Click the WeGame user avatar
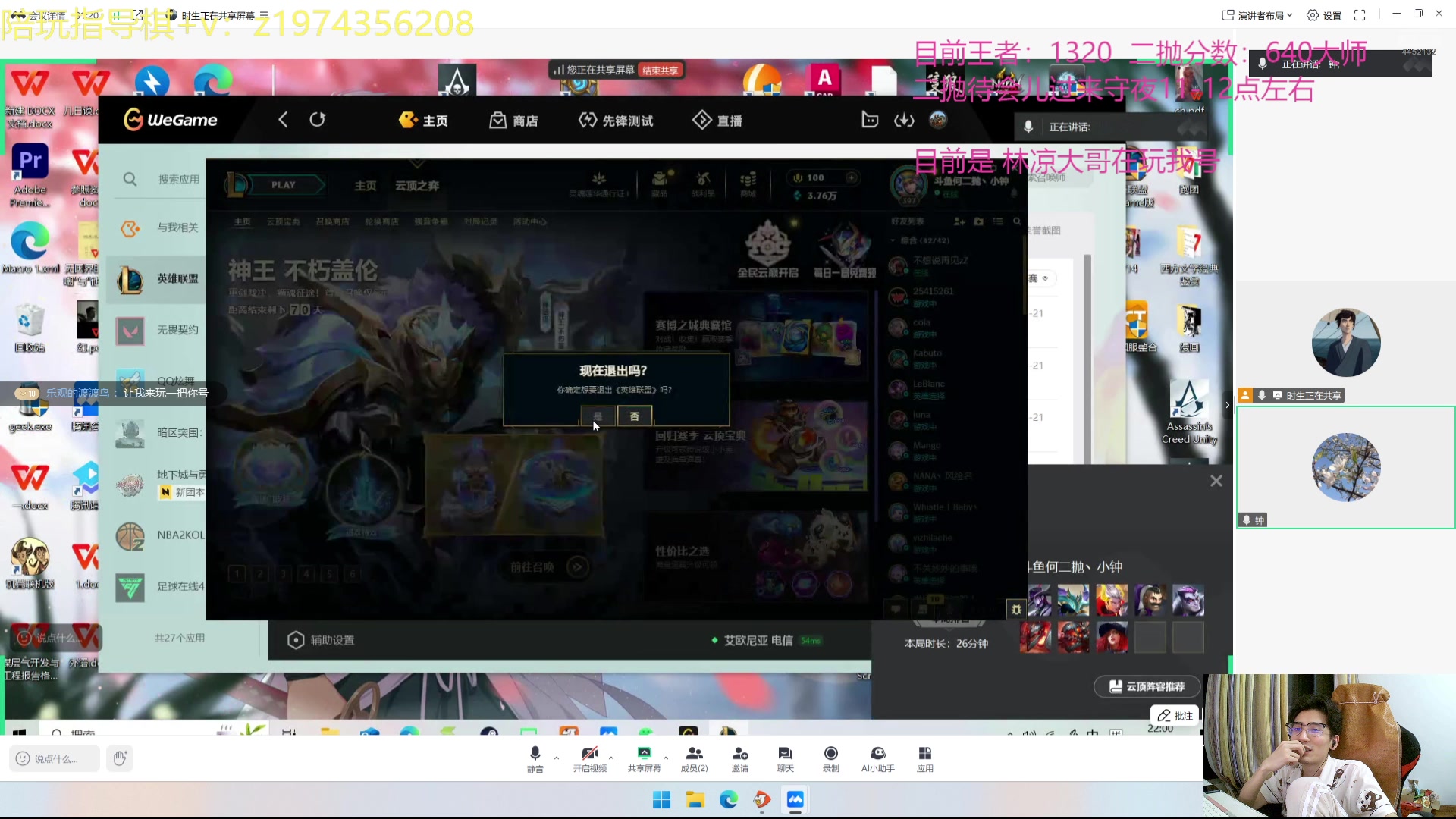Viewport: 1456px width, 819px height. tap(938, 120)
